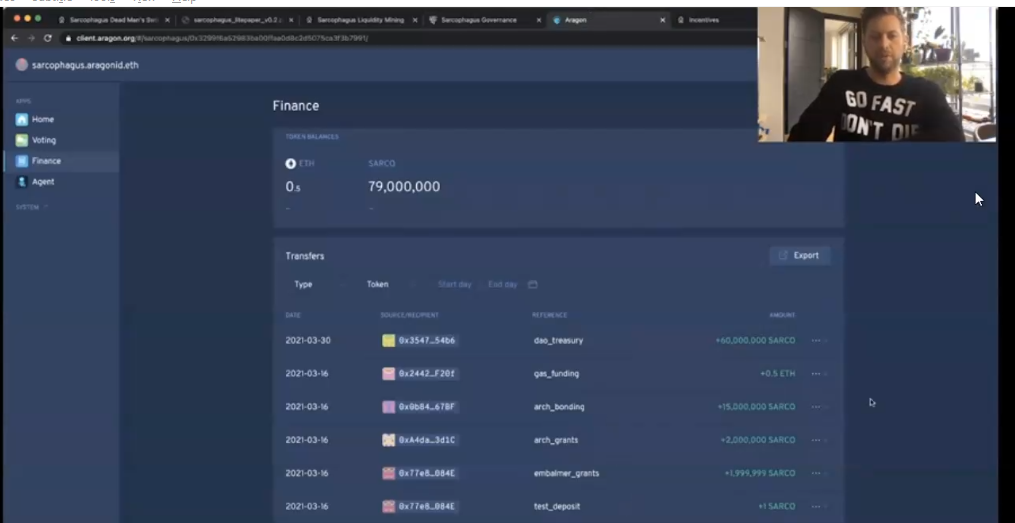Open actions menu for dao_treasury transfer
This screenshot has width=1015, height=523.
tap(816, 340)
